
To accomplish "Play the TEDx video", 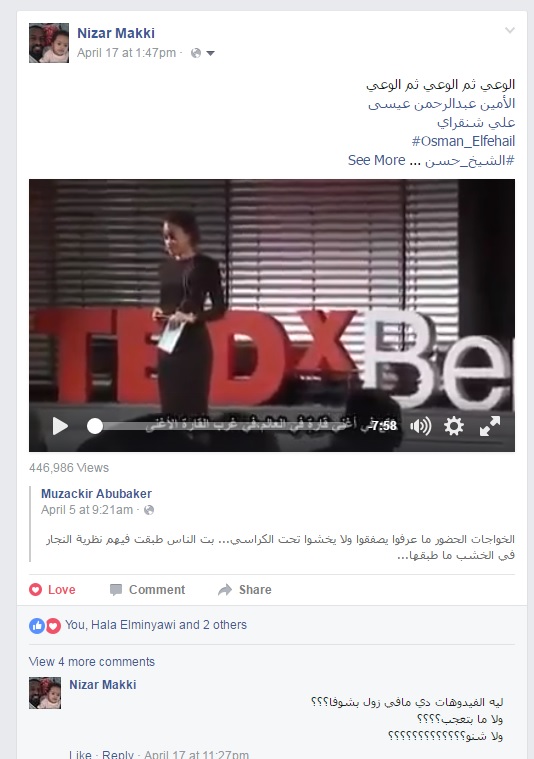I will coord(60,426).
